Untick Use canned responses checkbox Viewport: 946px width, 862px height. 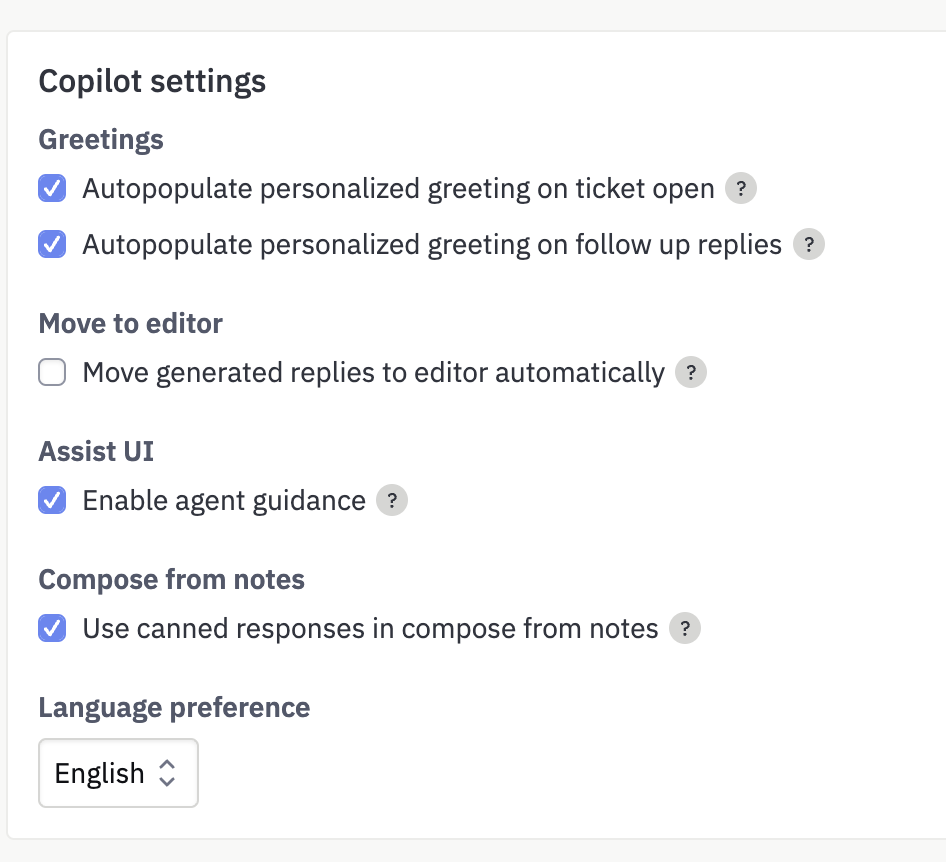point(52,628)
